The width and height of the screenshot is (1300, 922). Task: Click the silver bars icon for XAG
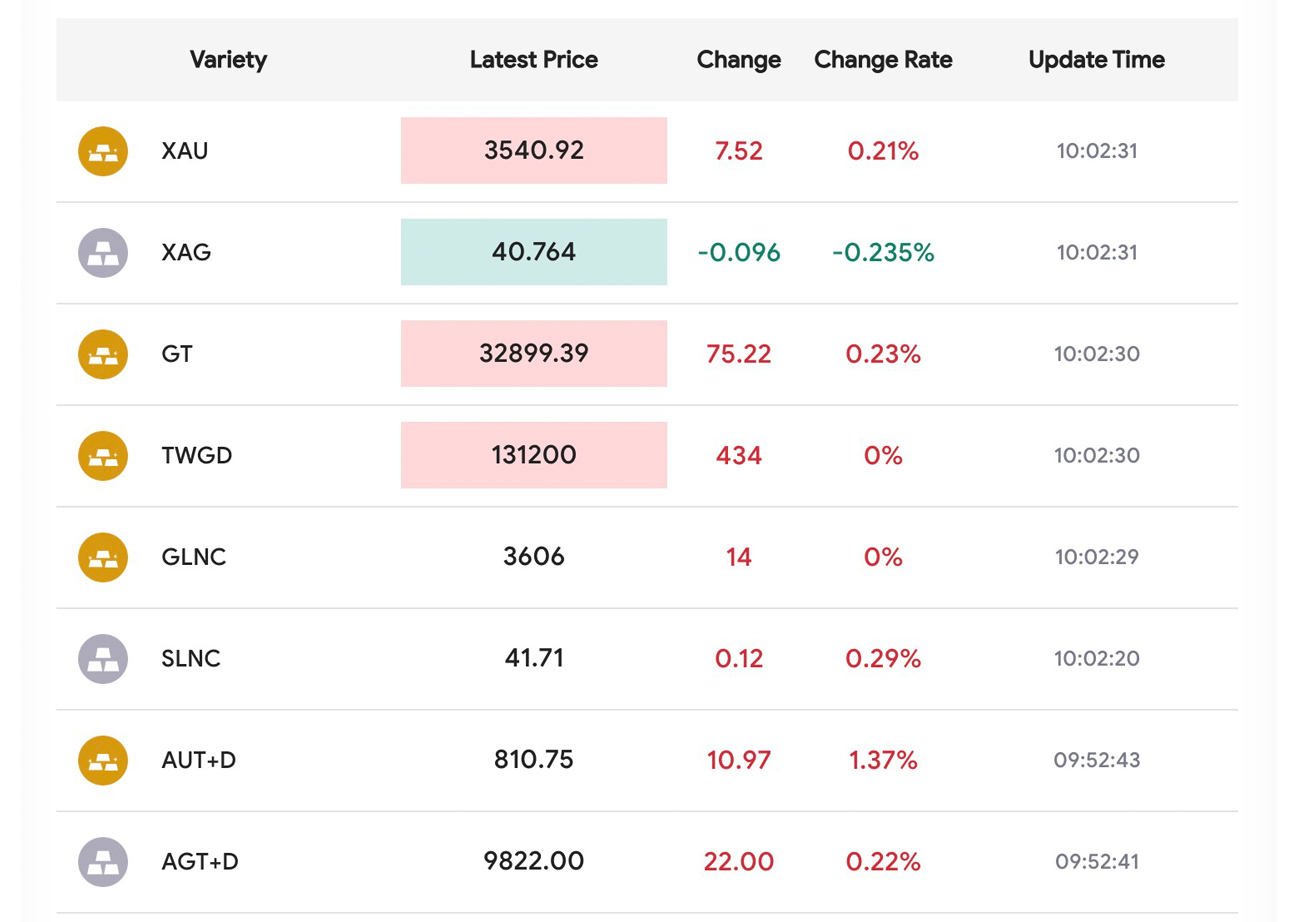(x=103, y=253)
